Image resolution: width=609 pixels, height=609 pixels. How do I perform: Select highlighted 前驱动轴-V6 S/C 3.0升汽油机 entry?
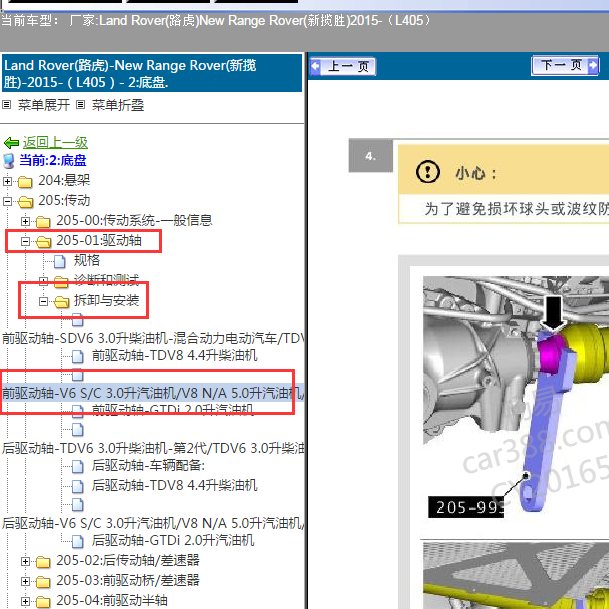coord(153,393)
